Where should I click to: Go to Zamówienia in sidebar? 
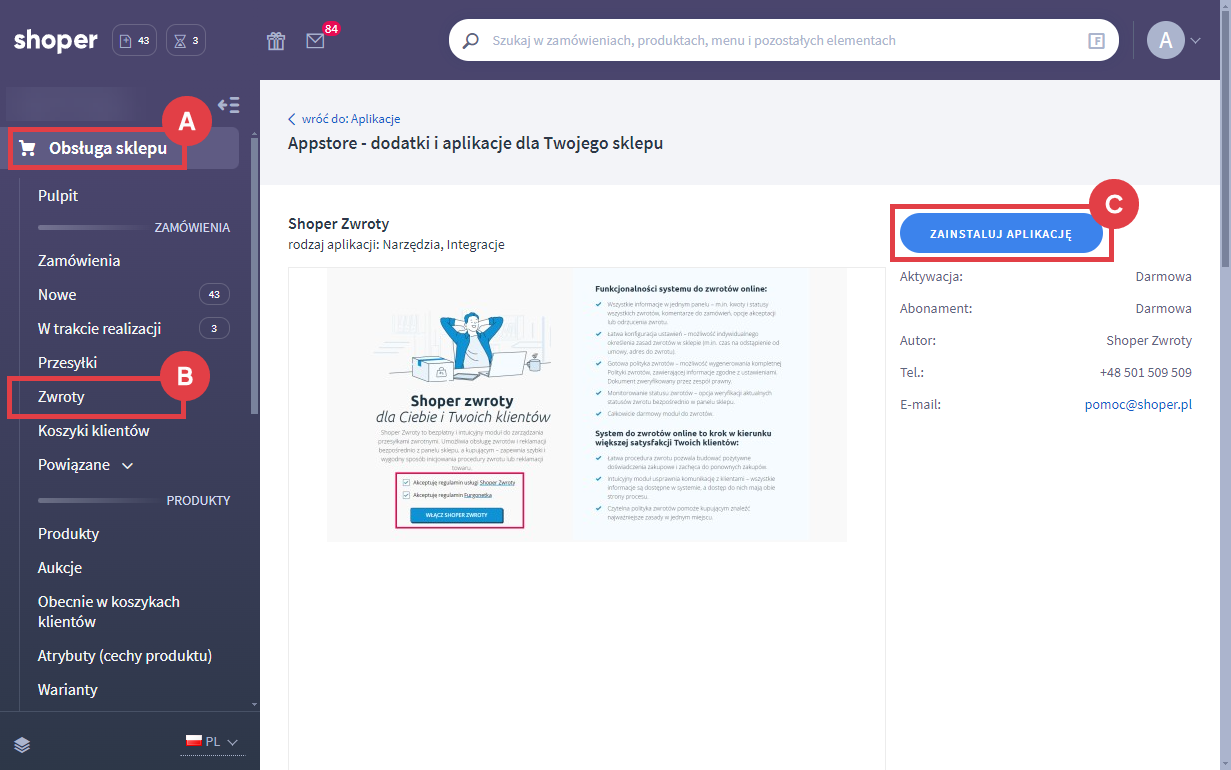[79, 261]
